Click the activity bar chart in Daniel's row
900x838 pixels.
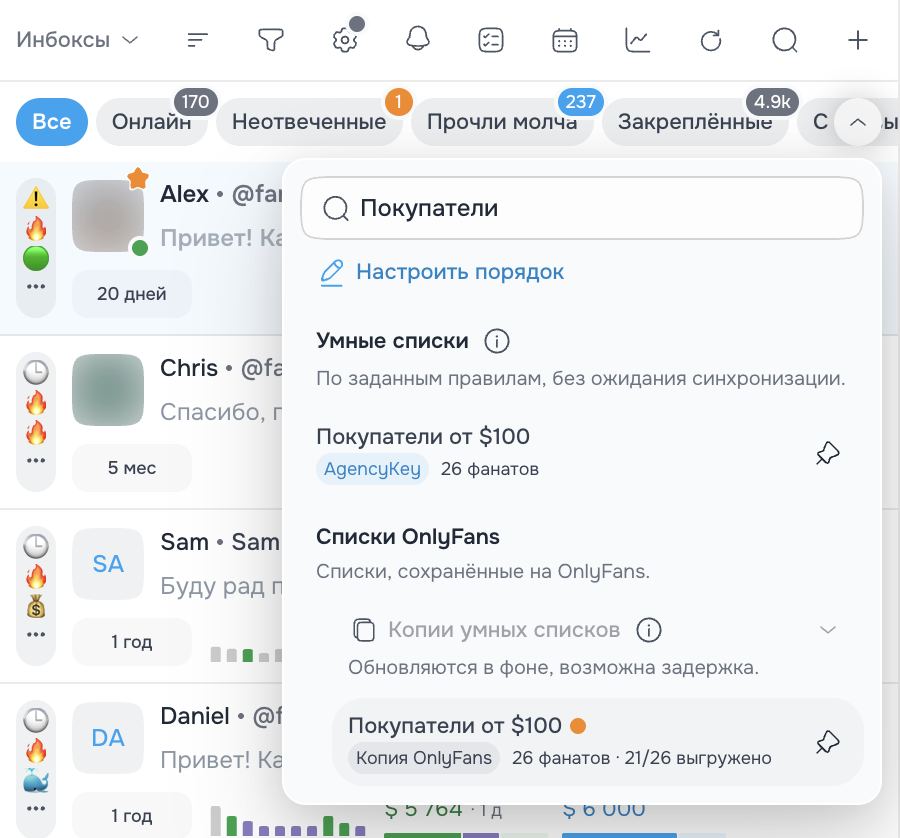pos(288,821)
